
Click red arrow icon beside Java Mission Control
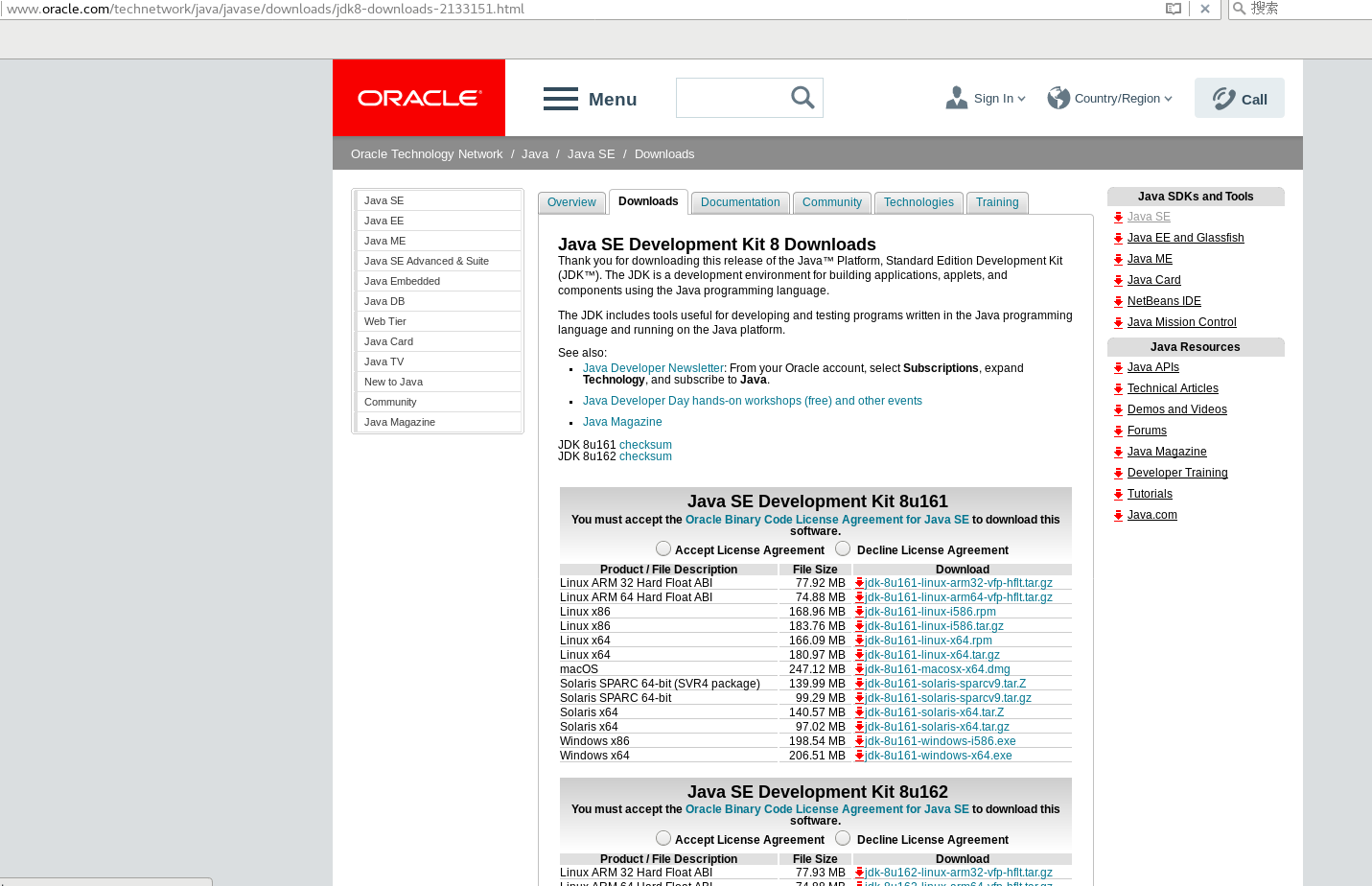pos(1118,323)
